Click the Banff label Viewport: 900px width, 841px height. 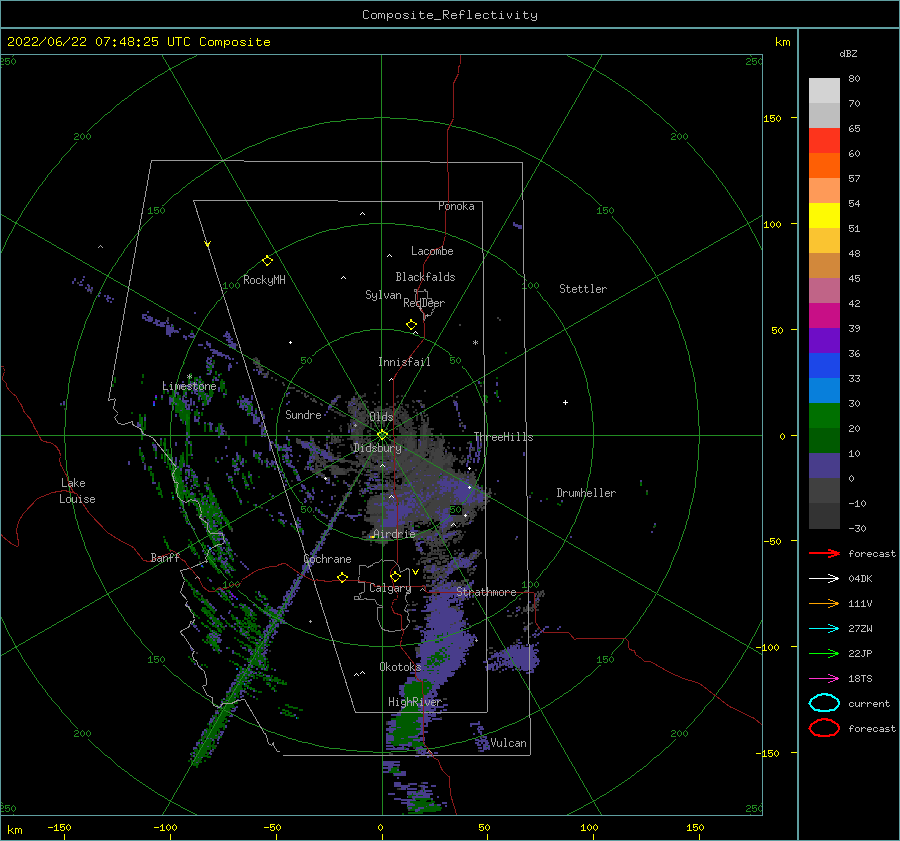point(165,557)
